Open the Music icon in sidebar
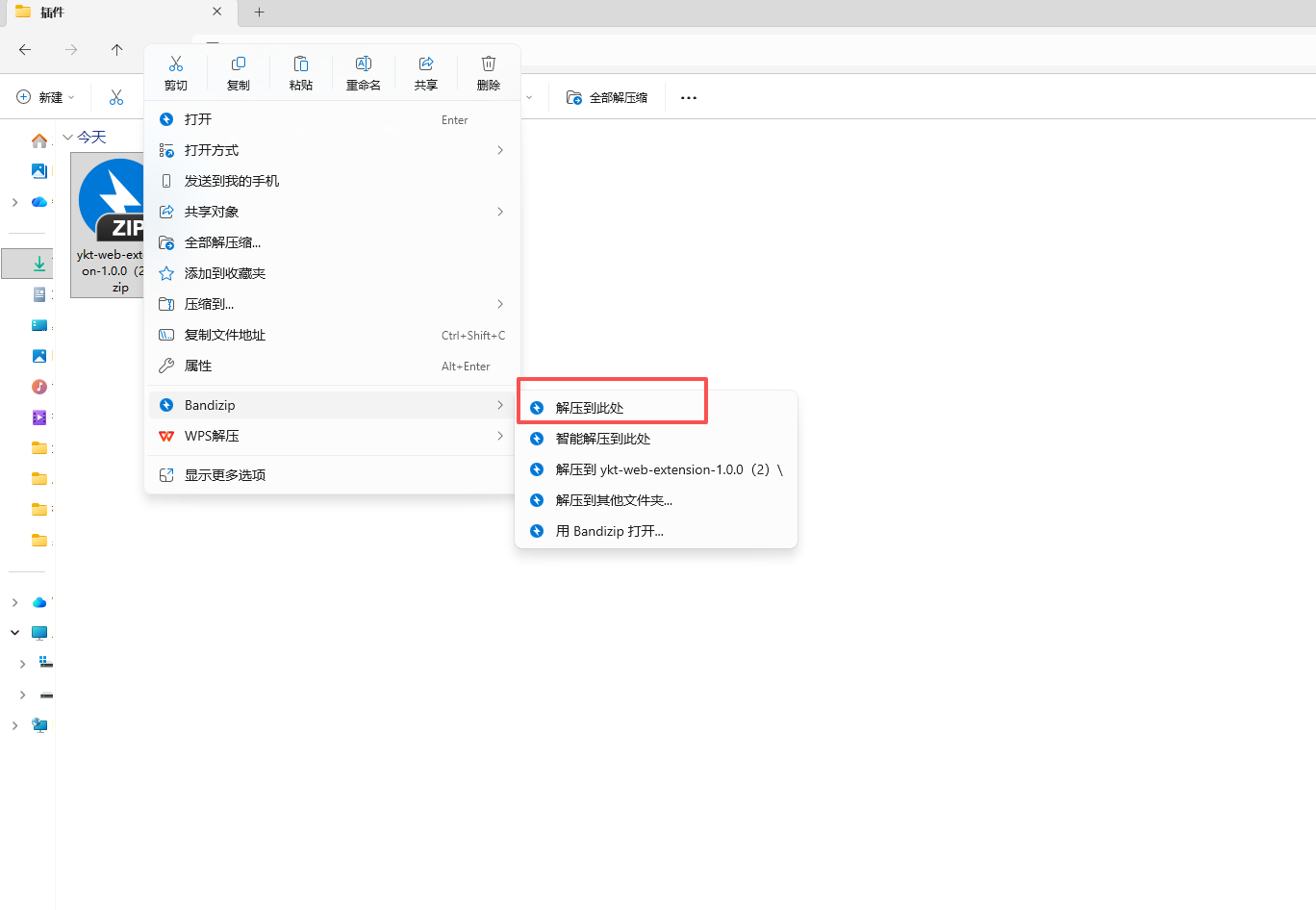 (x=39, y=387)
